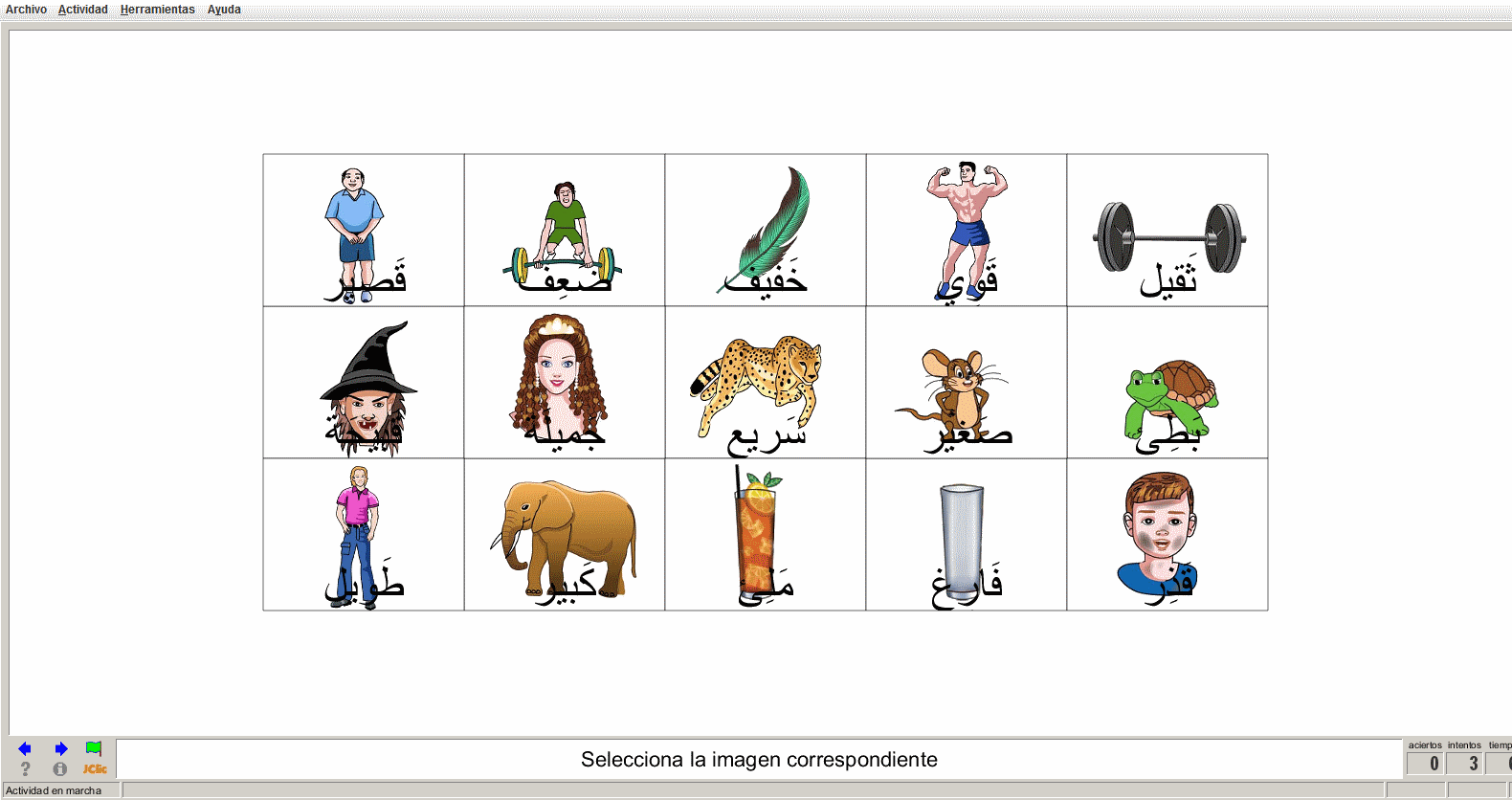
Task: Open the Actividad menu
Action: click(83, 10)
